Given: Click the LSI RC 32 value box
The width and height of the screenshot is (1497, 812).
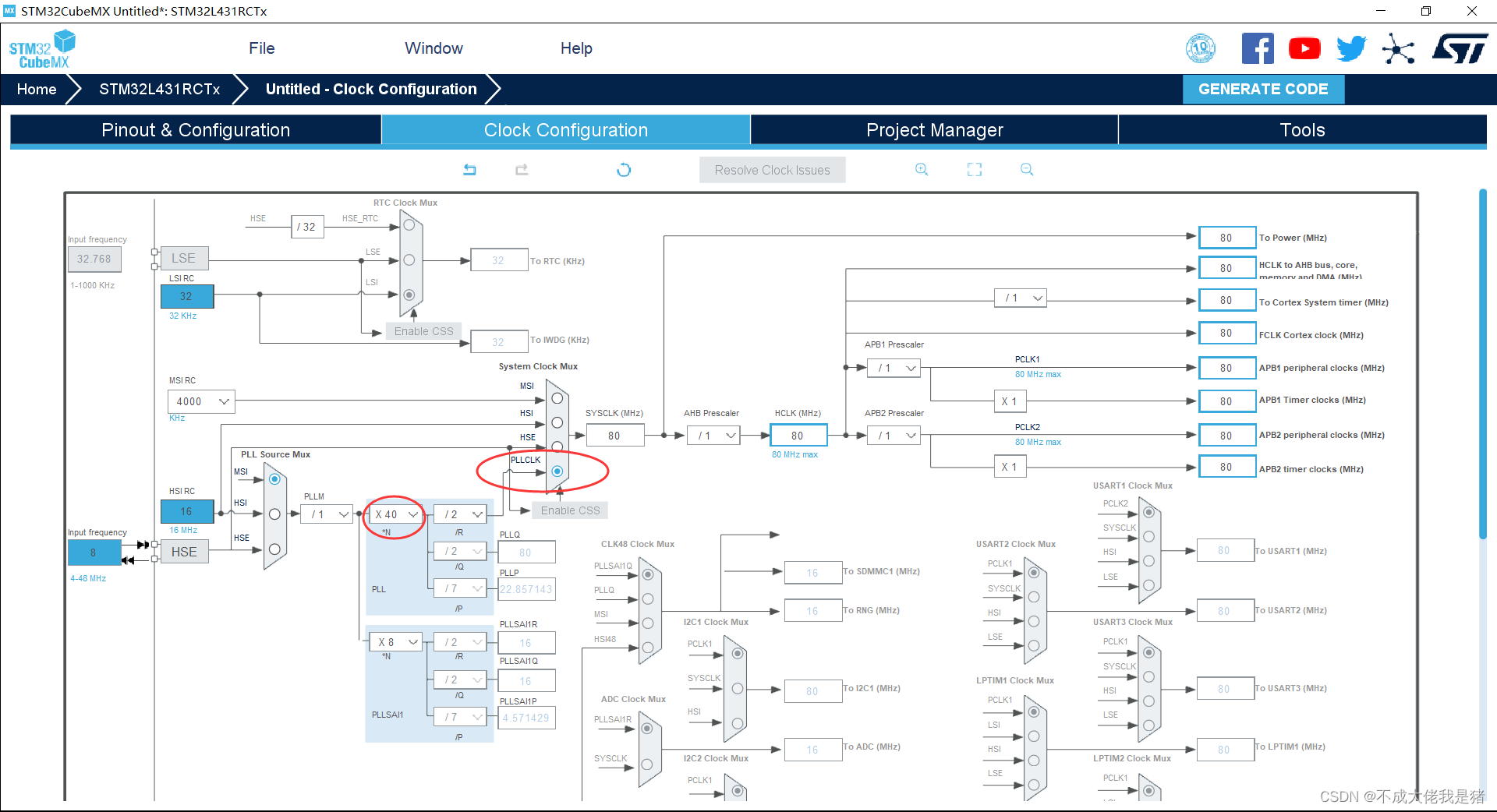Looking at the screenshot, I should click(186, 296).
